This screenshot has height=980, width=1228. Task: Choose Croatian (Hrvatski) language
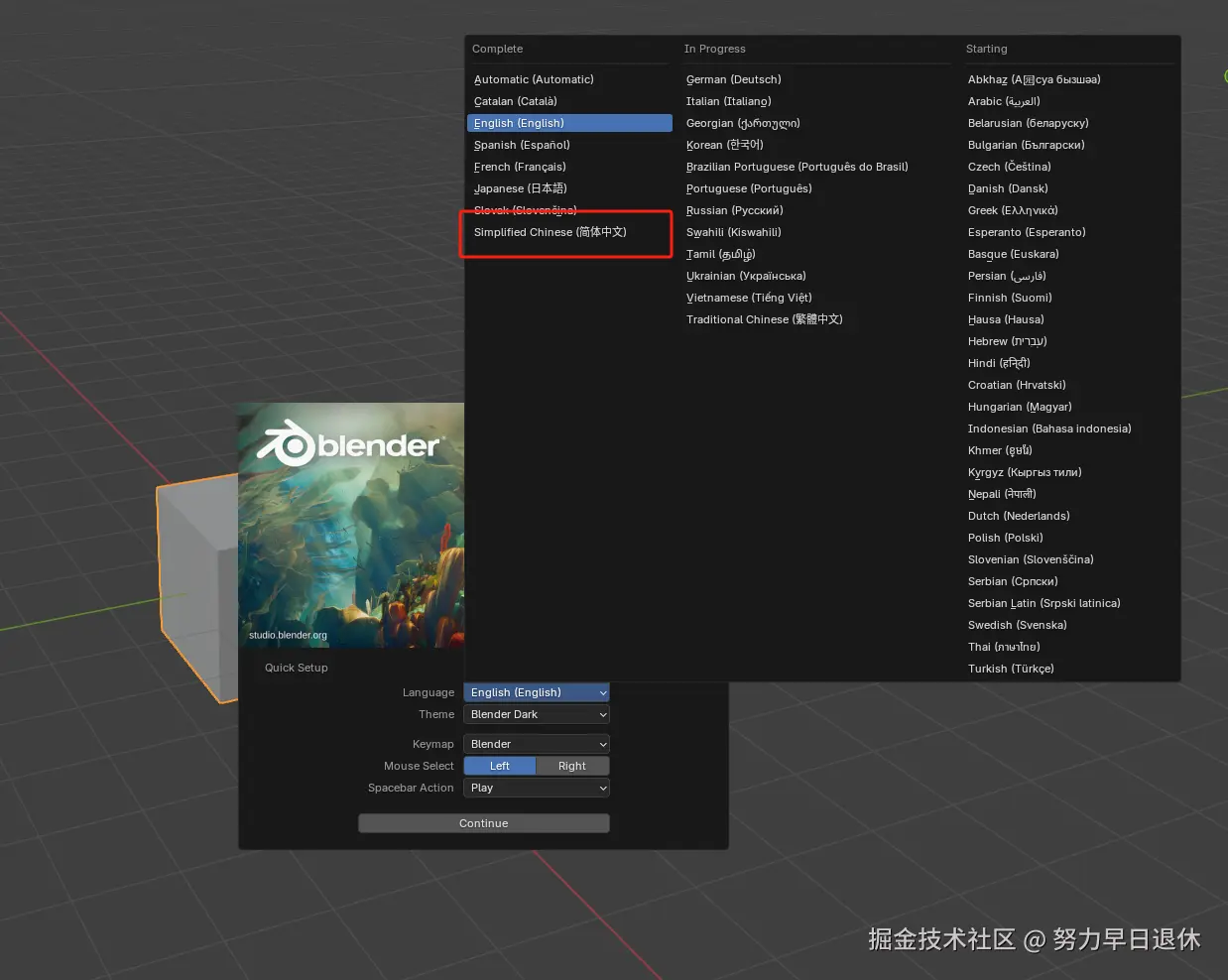(x=1069, y=385)
